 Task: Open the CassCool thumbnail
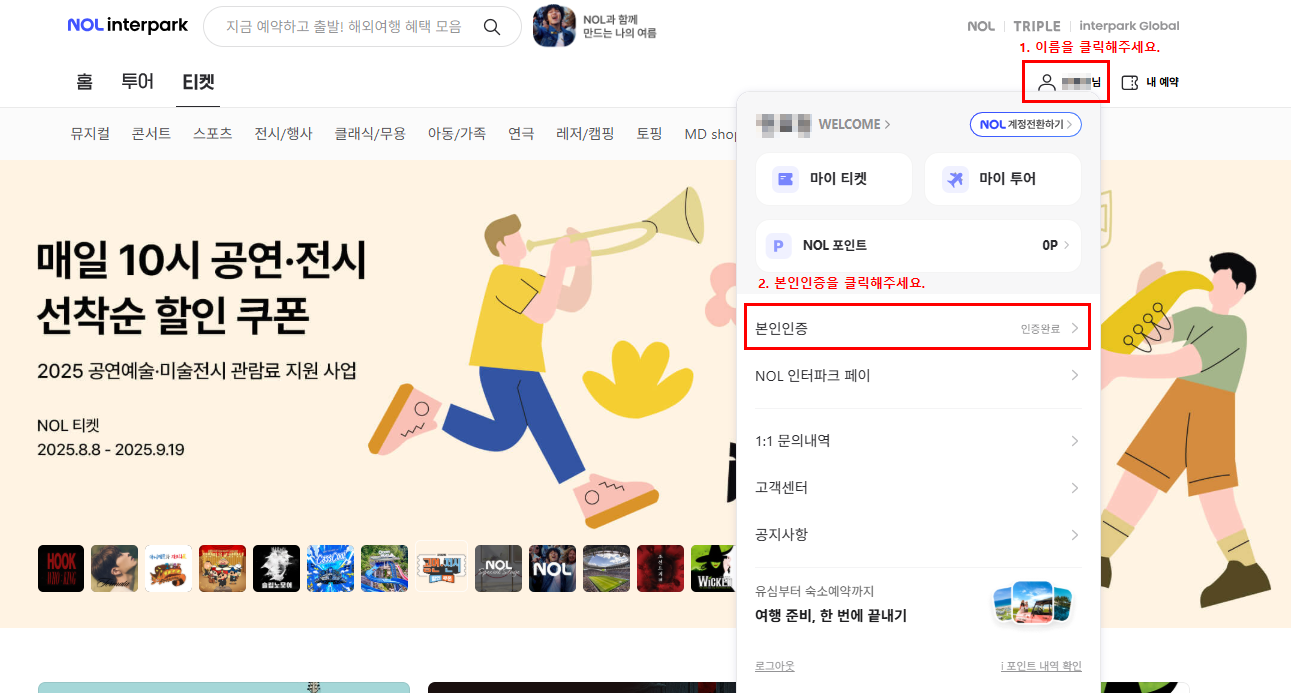click(331, 568)
